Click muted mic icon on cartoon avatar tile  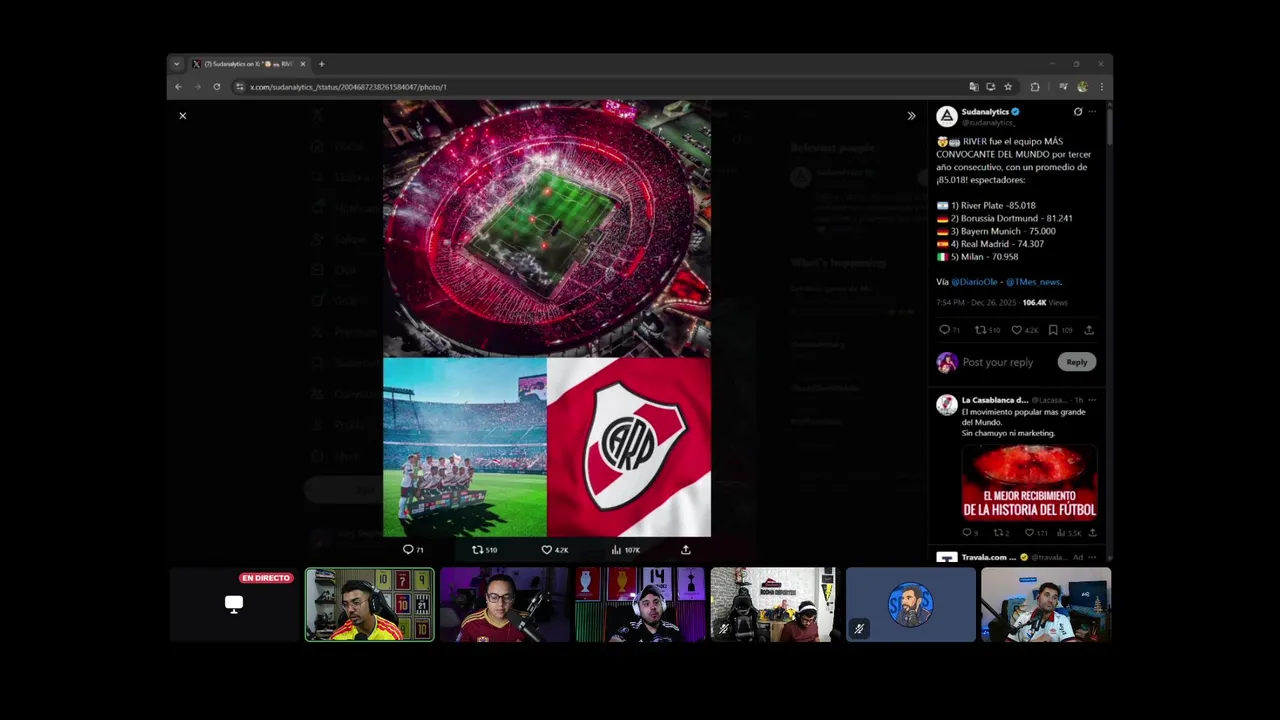pos(858,629)
